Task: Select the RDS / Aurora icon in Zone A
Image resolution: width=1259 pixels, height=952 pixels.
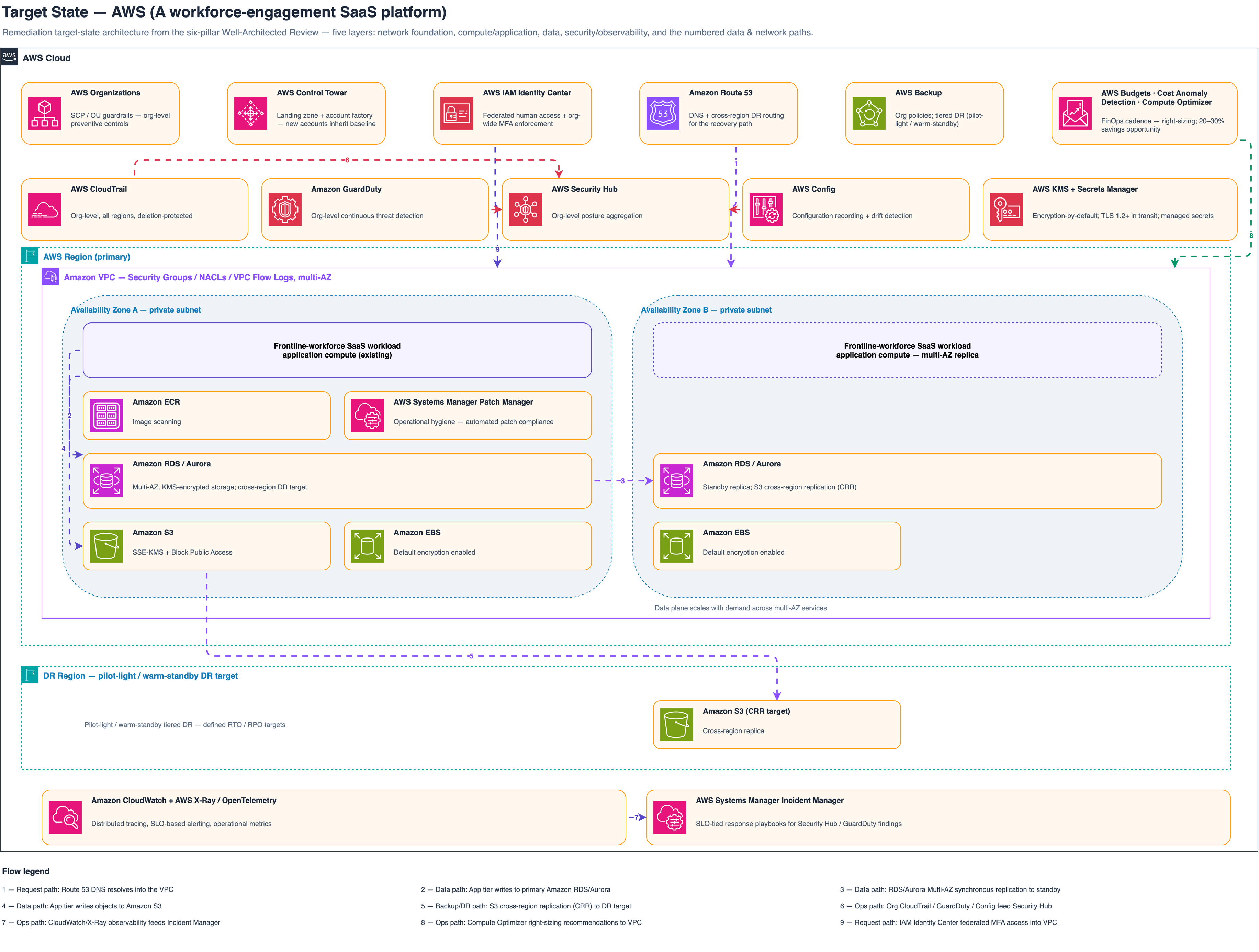Action: coord(106,481)
